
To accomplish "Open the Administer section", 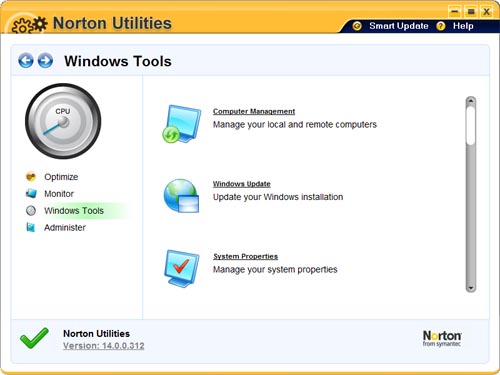I will (x=65, y=228).
